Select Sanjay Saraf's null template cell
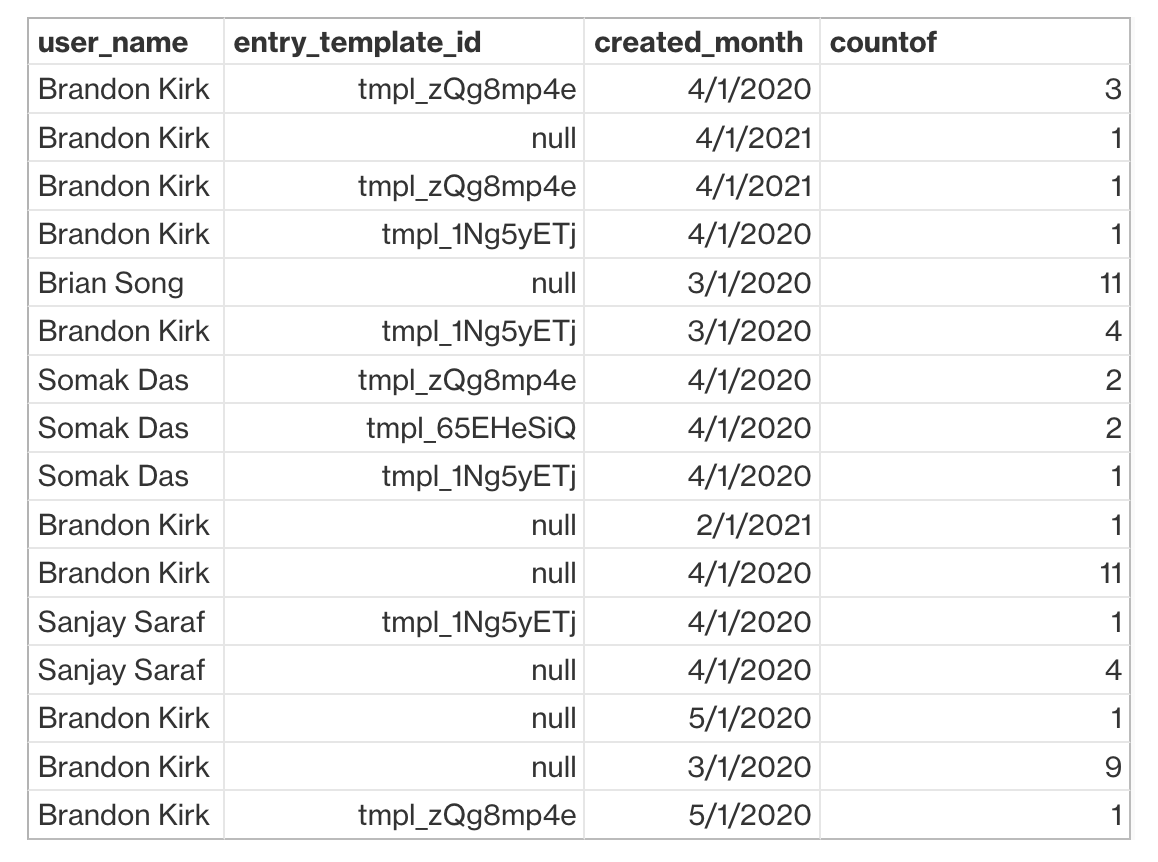The width and height of the screenshot is (1158, 862). (x=404, y=670)
